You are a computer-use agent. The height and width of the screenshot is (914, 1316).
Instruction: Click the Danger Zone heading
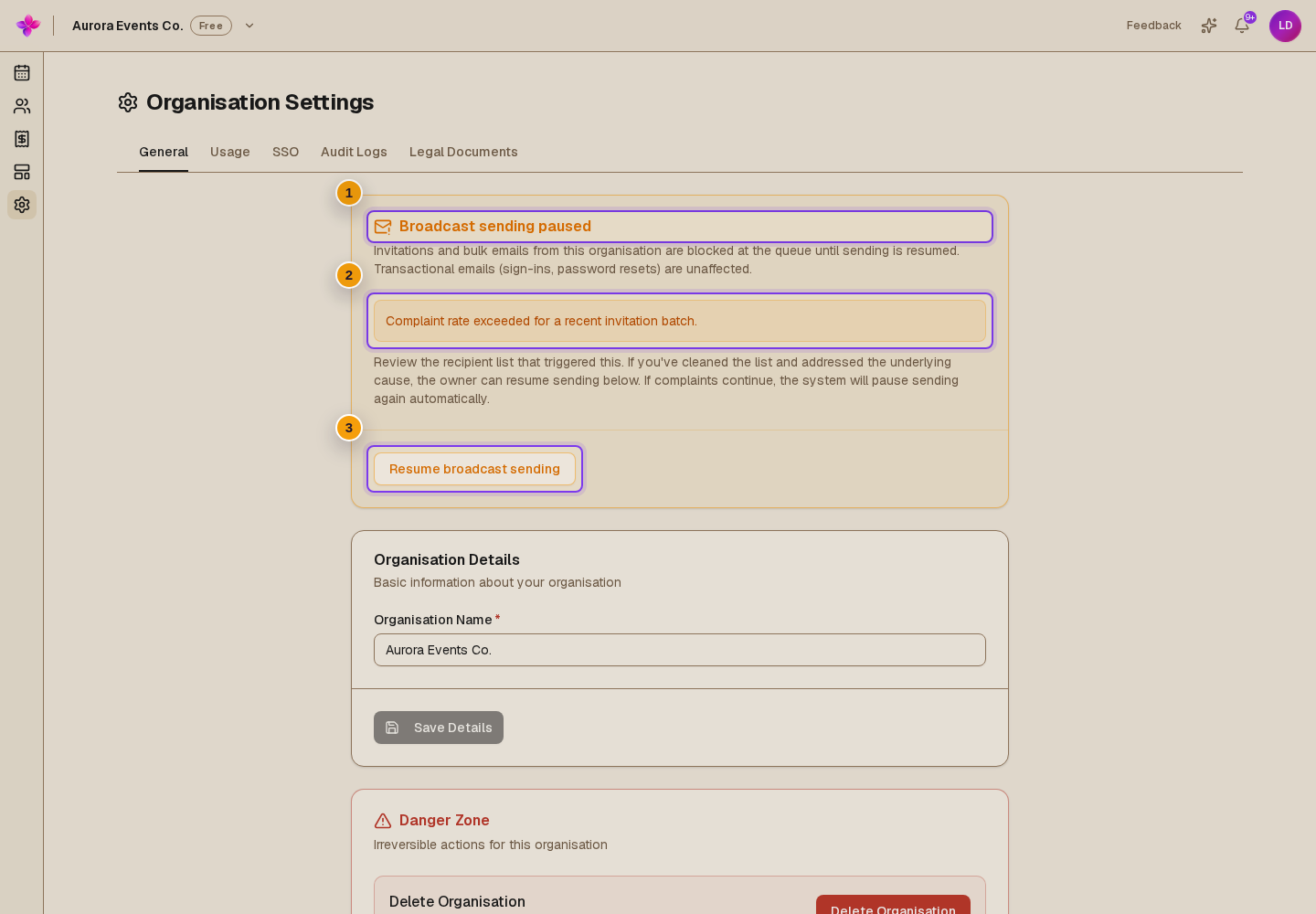[x=444, y=821]
